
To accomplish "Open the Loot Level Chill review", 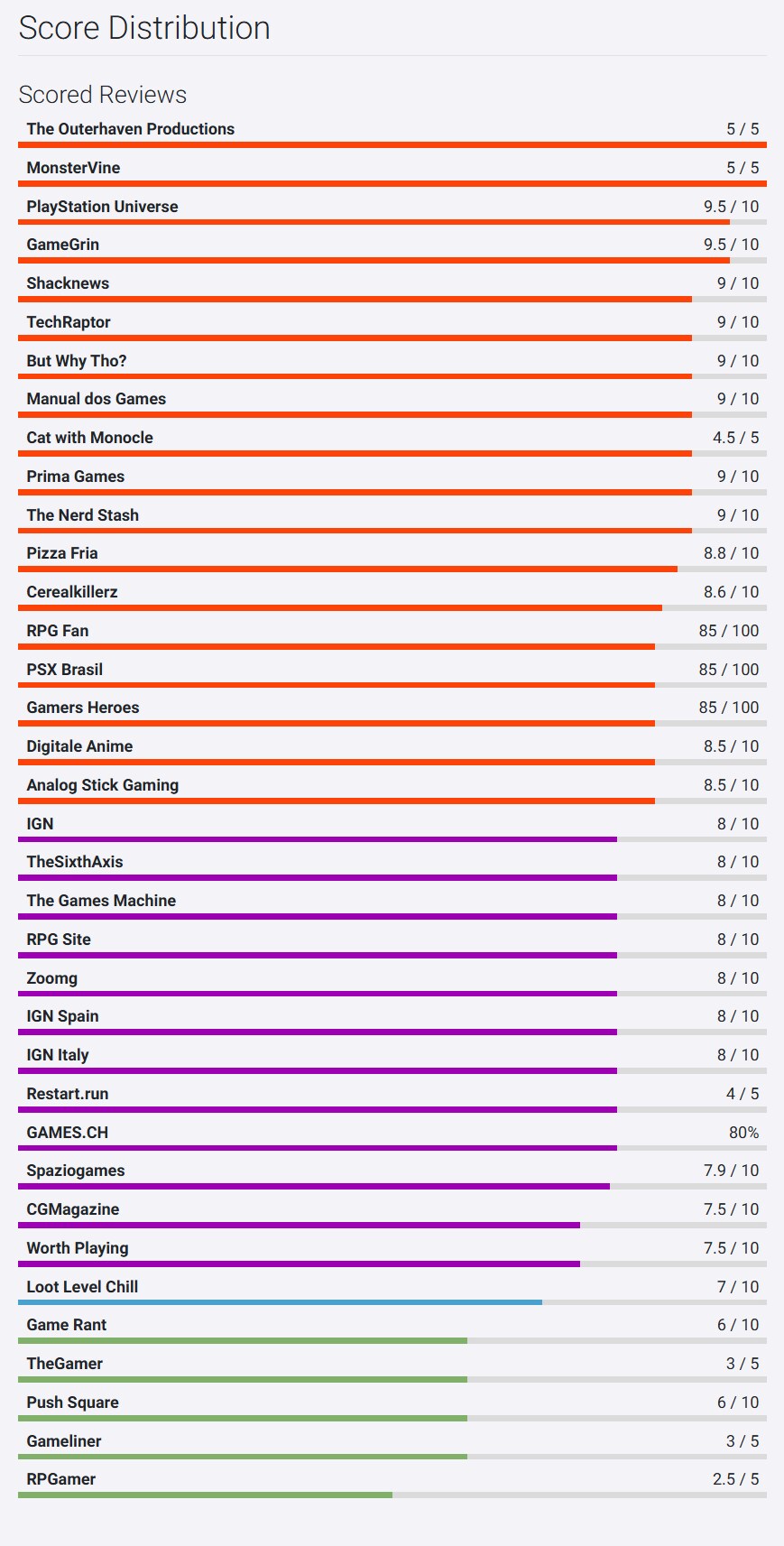I will (x=82, y=1287).
